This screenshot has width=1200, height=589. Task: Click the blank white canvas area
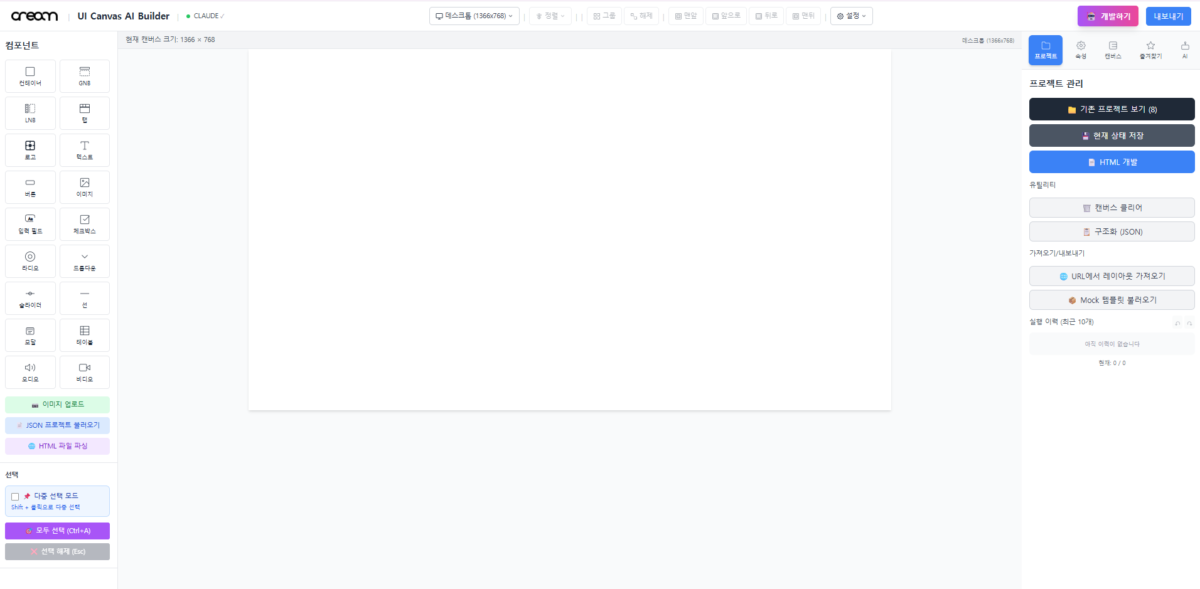click(569, 230)
